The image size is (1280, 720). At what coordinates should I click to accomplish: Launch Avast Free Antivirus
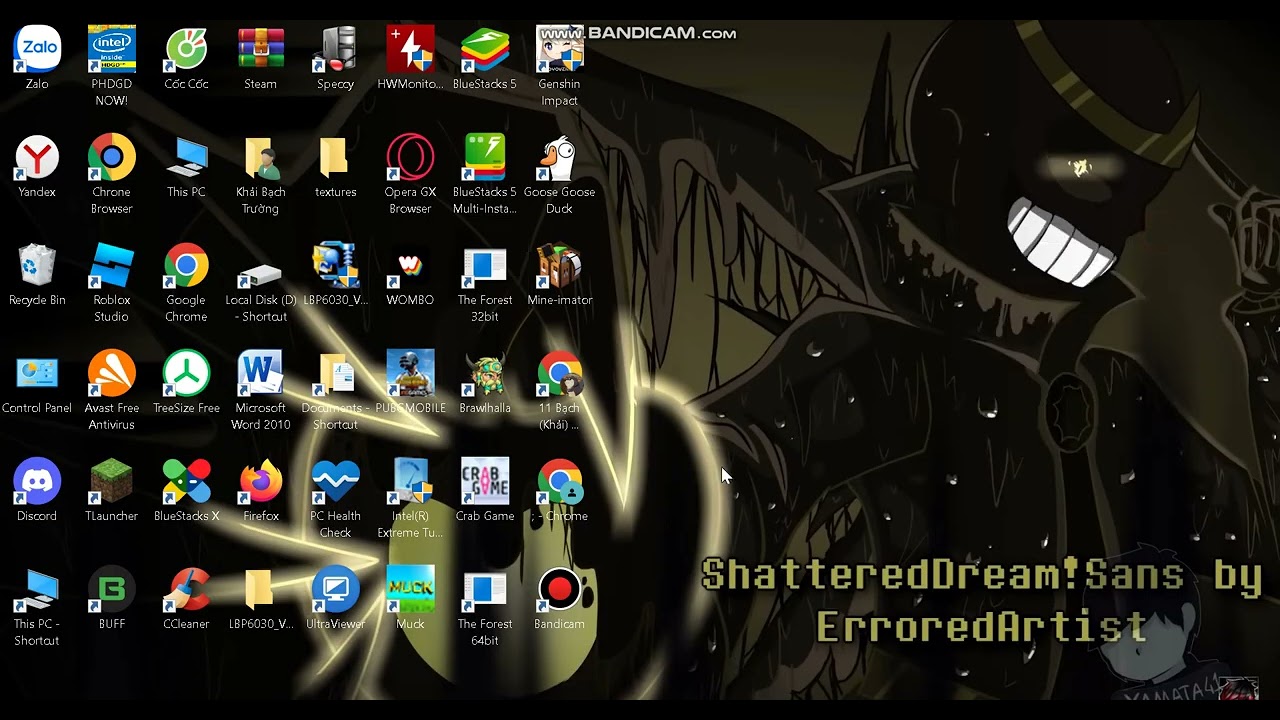(x=111, y=373)
